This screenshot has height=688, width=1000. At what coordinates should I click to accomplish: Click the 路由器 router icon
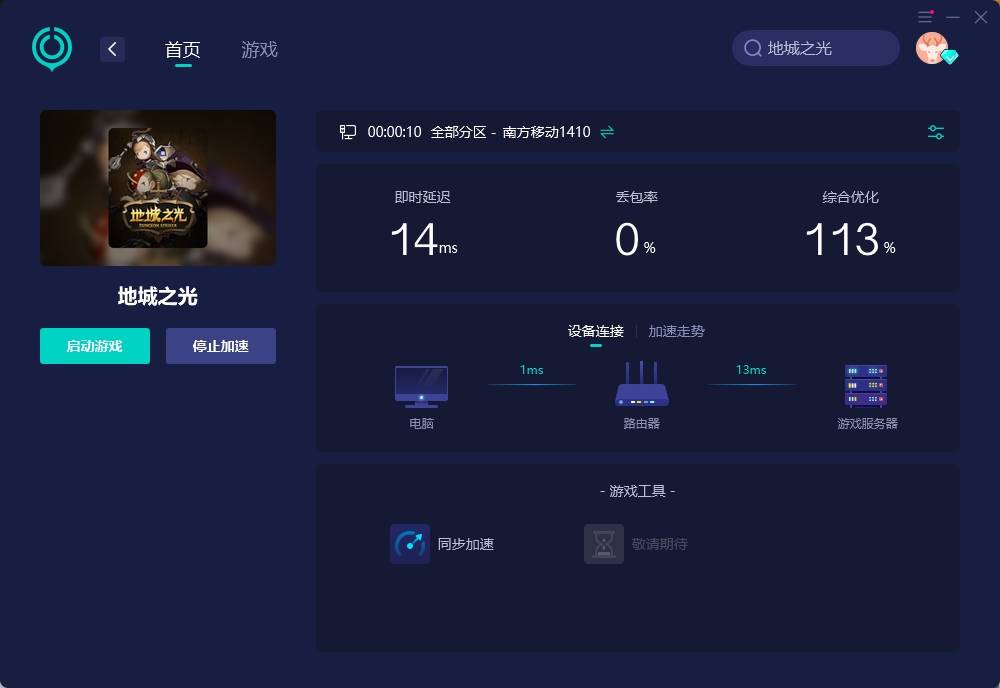(x=642, y=384)
